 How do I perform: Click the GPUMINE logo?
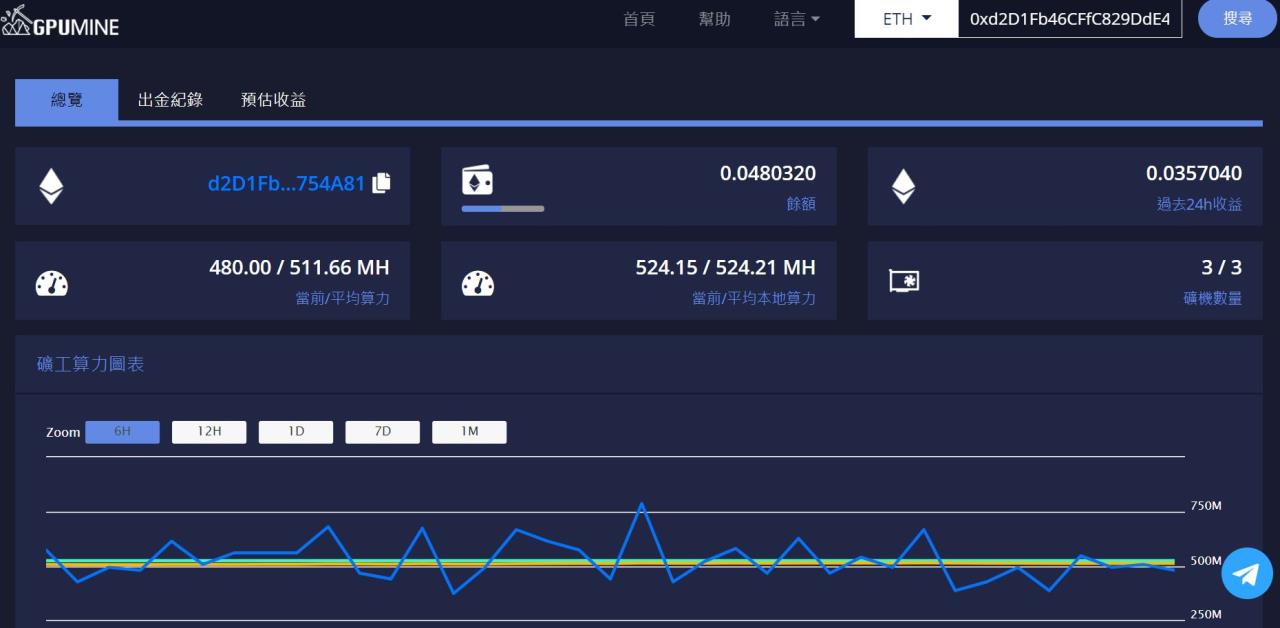[x=62, y=20]
